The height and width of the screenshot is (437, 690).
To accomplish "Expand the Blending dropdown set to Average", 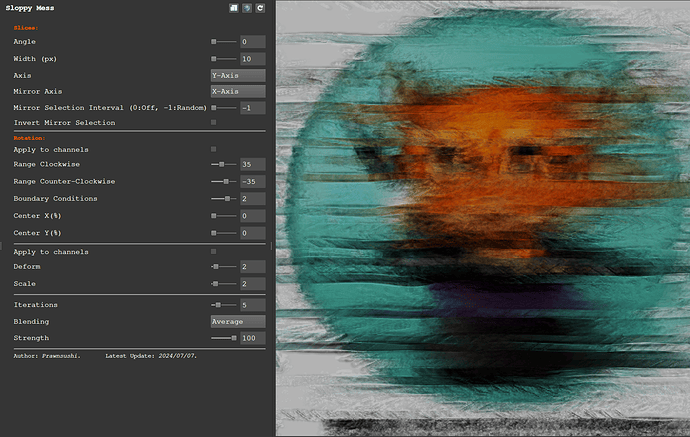I will pos(237,322).
